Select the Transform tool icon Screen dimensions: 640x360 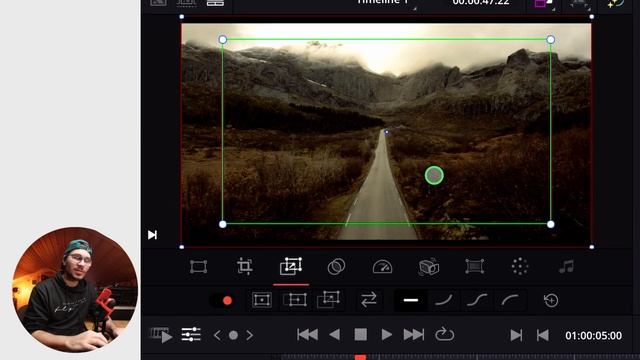point(198,267)
